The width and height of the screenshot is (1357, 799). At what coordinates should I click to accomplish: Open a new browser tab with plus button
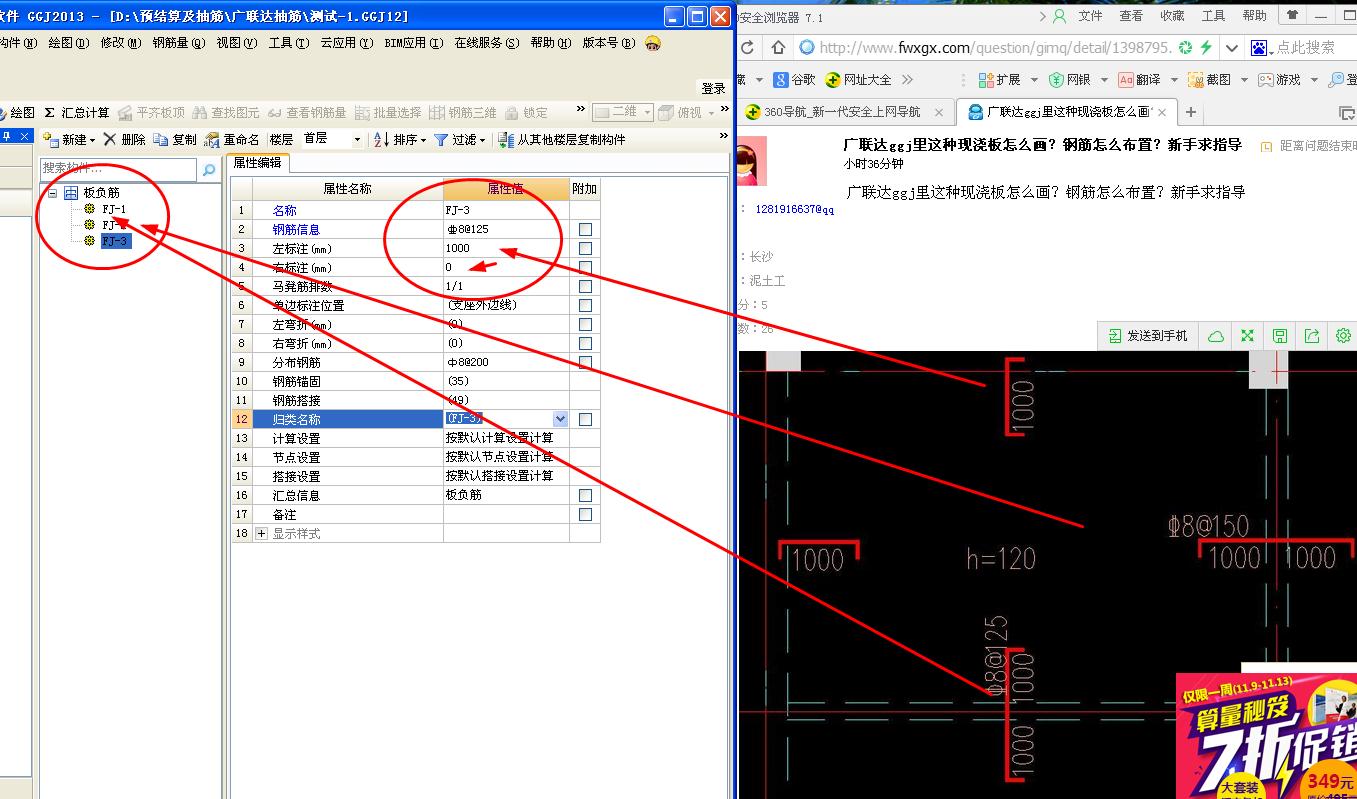[1190, 112]
